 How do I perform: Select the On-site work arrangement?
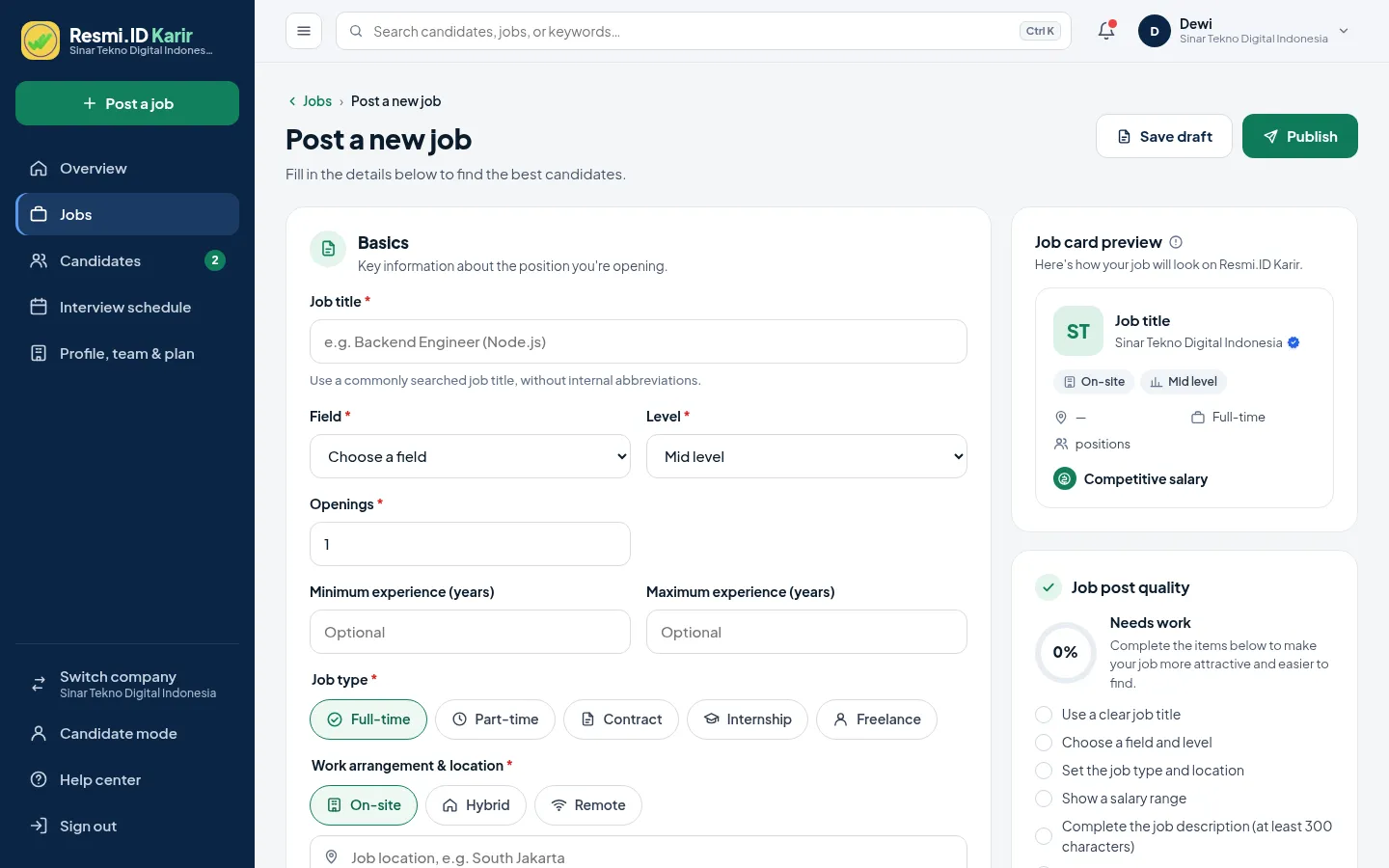click(364, 805)
